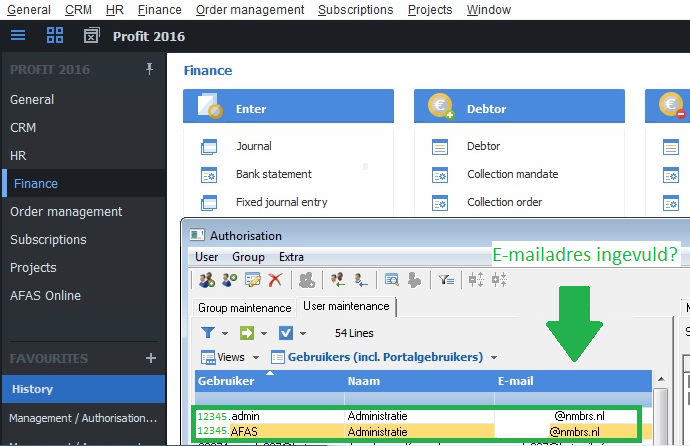Click the Bank statement icon
The width and height of the screenshot is (690, 446).
tap(209, 175)
